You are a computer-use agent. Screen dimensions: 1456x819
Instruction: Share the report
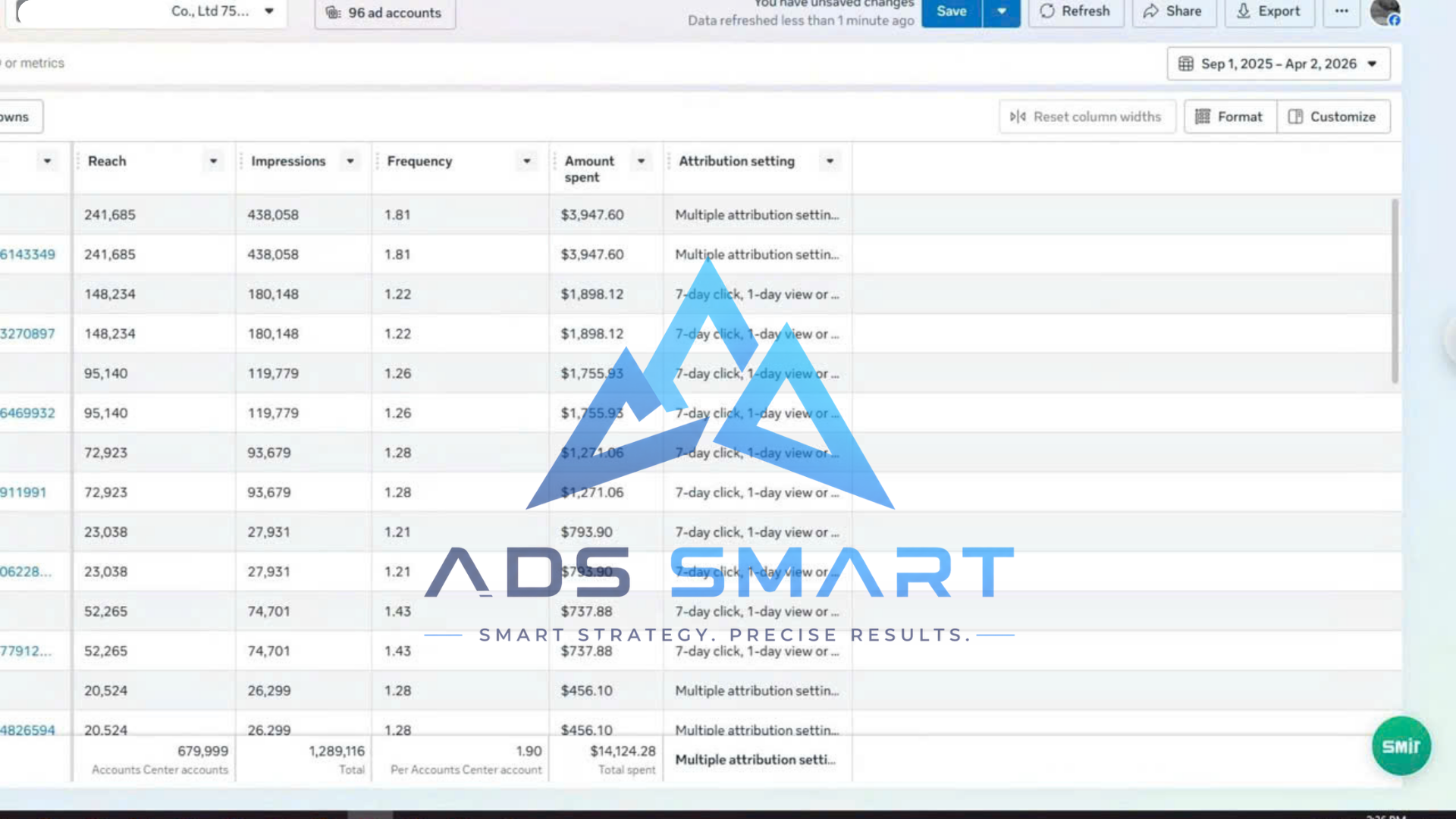[x=1174, y=11]
